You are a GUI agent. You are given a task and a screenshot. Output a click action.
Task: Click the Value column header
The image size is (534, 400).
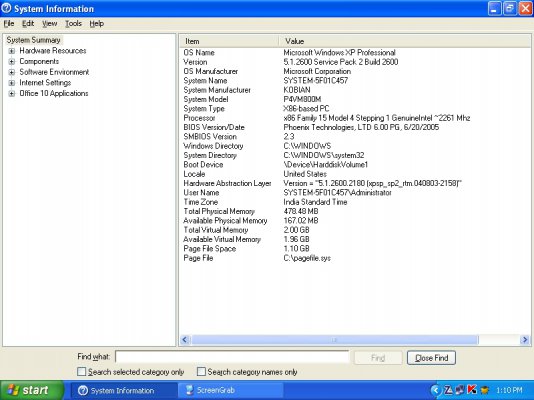click(405, 41)
